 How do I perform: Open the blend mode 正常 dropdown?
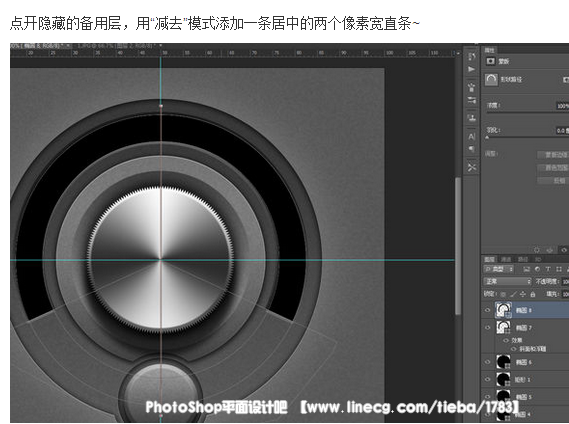[x=507, y=281]
